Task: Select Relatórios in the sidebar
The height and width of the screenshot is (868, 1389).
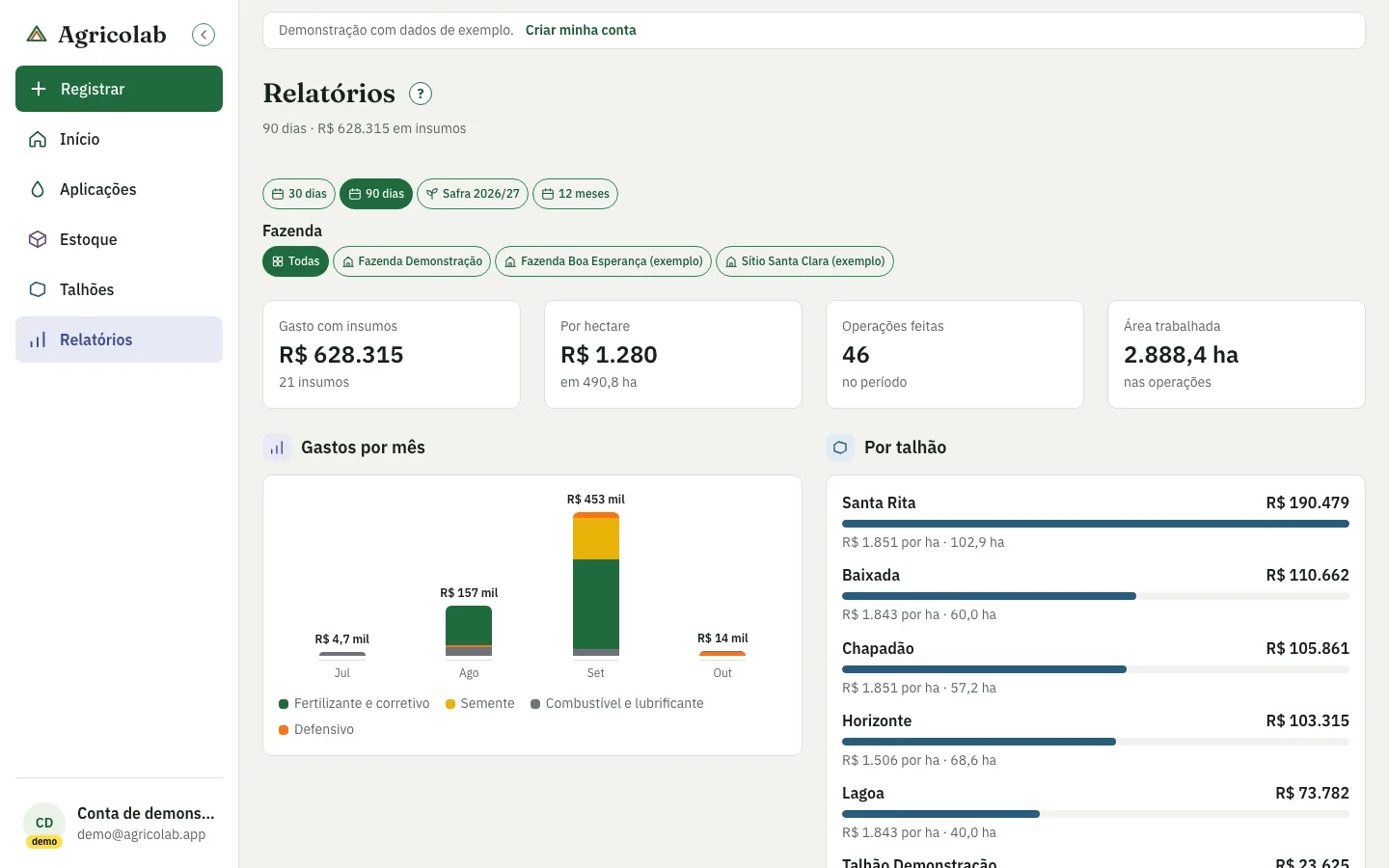Action: (x=119, y=339)
